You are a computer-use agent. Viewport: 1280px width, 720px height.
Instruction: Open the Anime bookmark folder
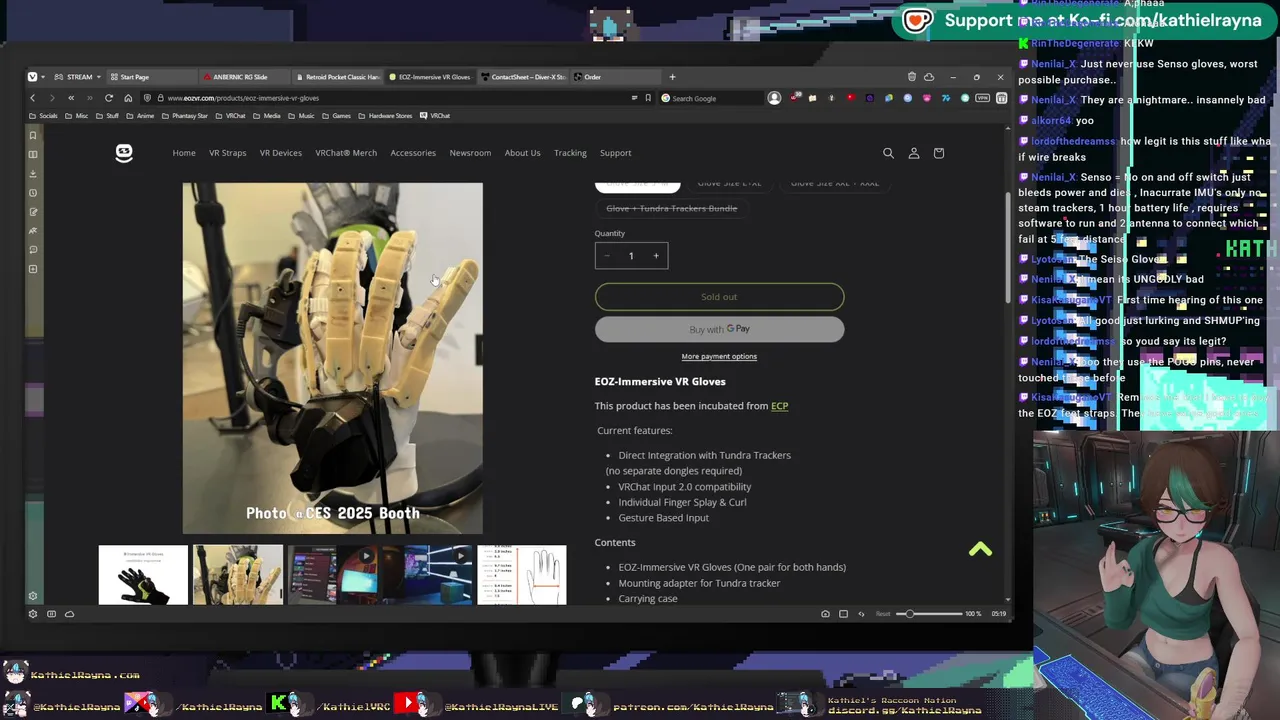140,116
